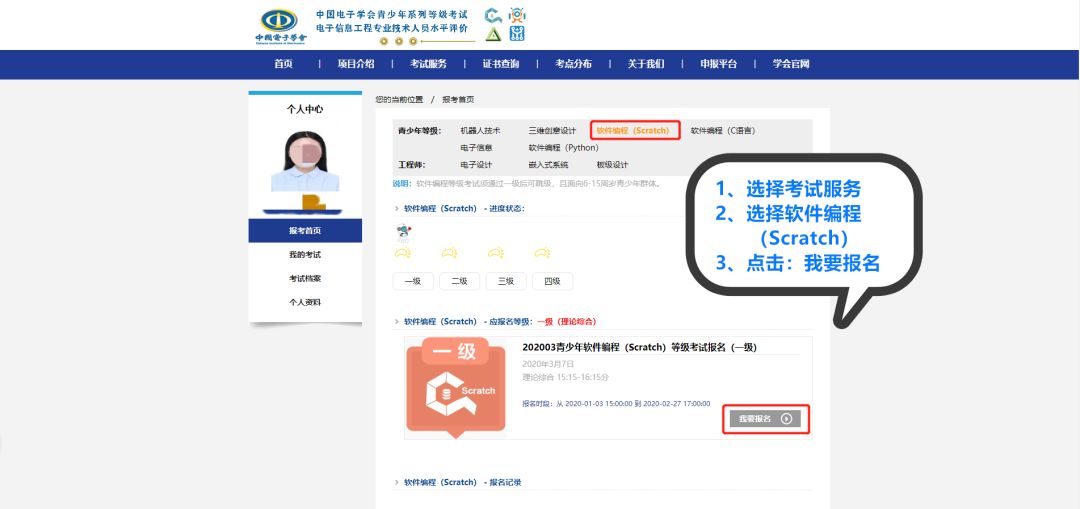Choose the 软件编程（Scratch）exam category
The height and width of the screenshot is (509, 1080).
(x=635, y=130)
